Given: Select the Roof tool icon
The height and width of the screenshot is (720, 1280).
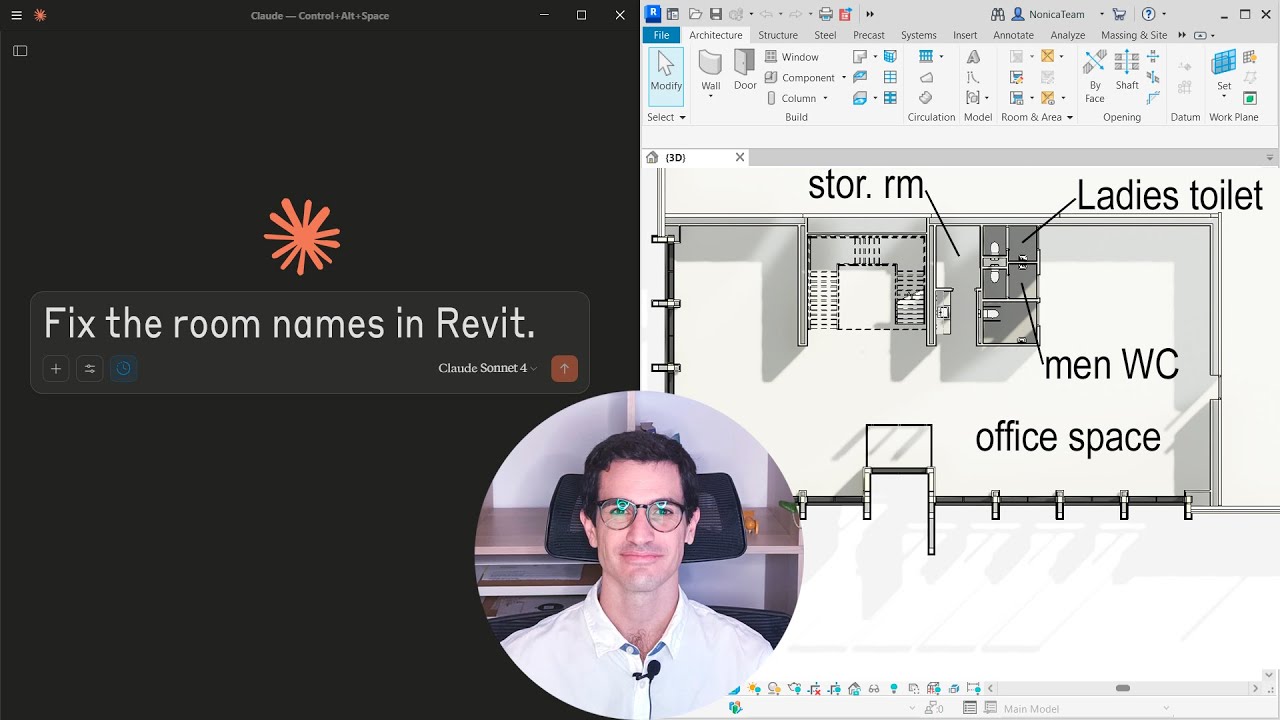Looking at the screenshot, I should click(860, 56).
